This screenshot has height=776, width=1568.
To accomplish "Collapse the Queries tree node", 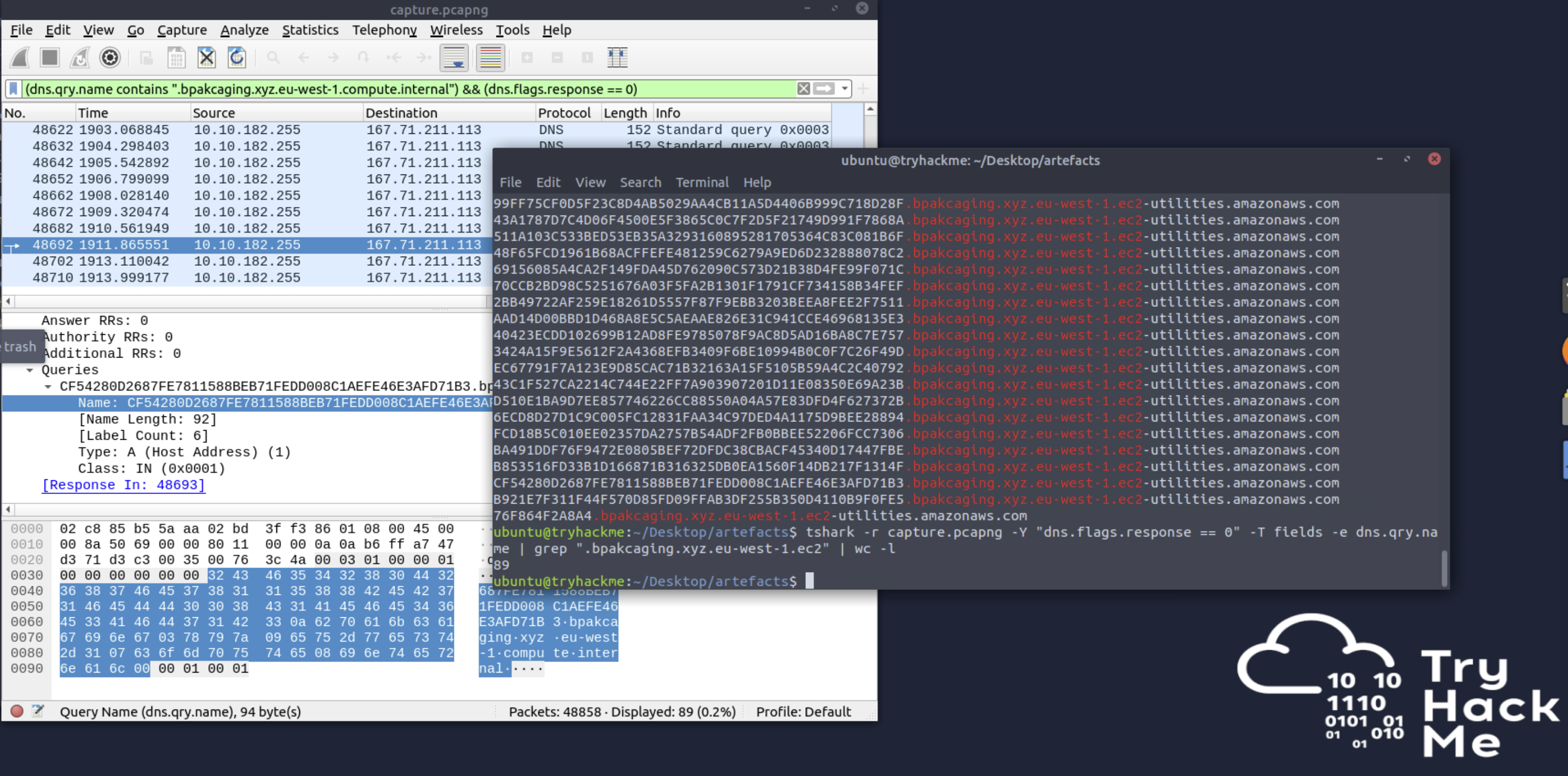I will click(x=30, y=370).
